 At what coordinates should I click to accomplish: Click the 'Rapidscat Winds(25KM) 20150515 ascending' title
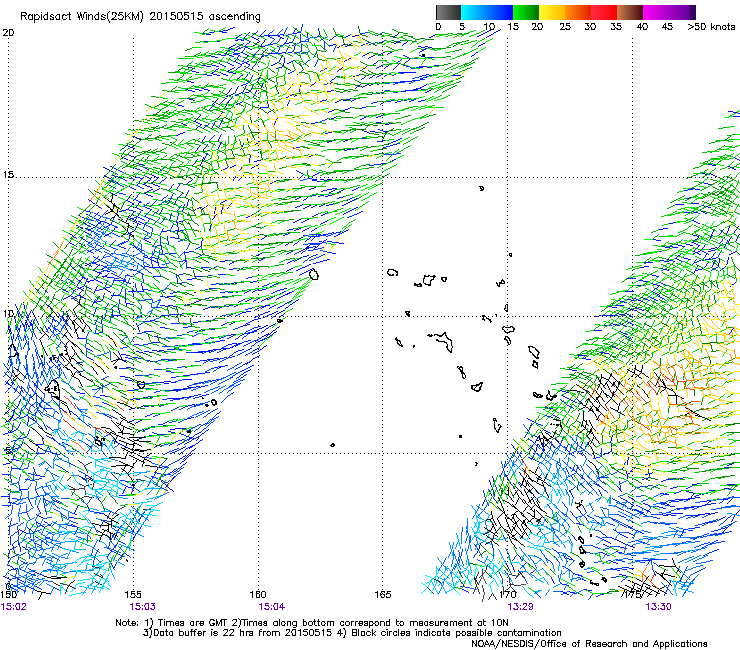click(140, 16)
